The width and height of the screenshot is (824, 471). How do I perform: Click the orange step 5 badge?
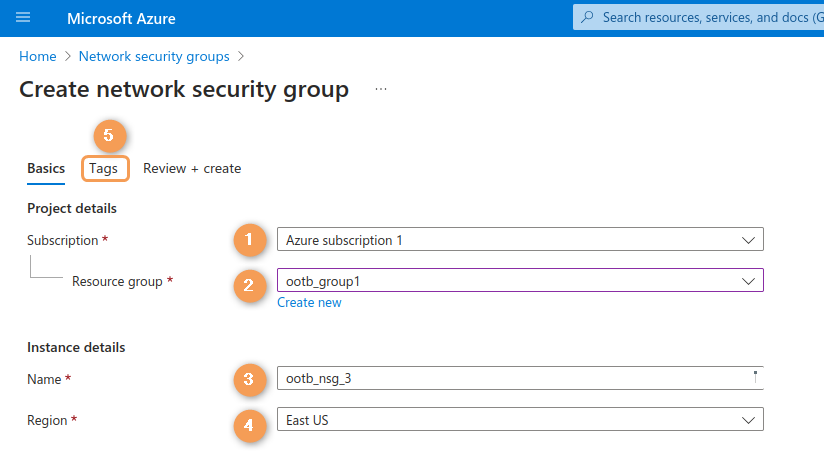point(110,135)
